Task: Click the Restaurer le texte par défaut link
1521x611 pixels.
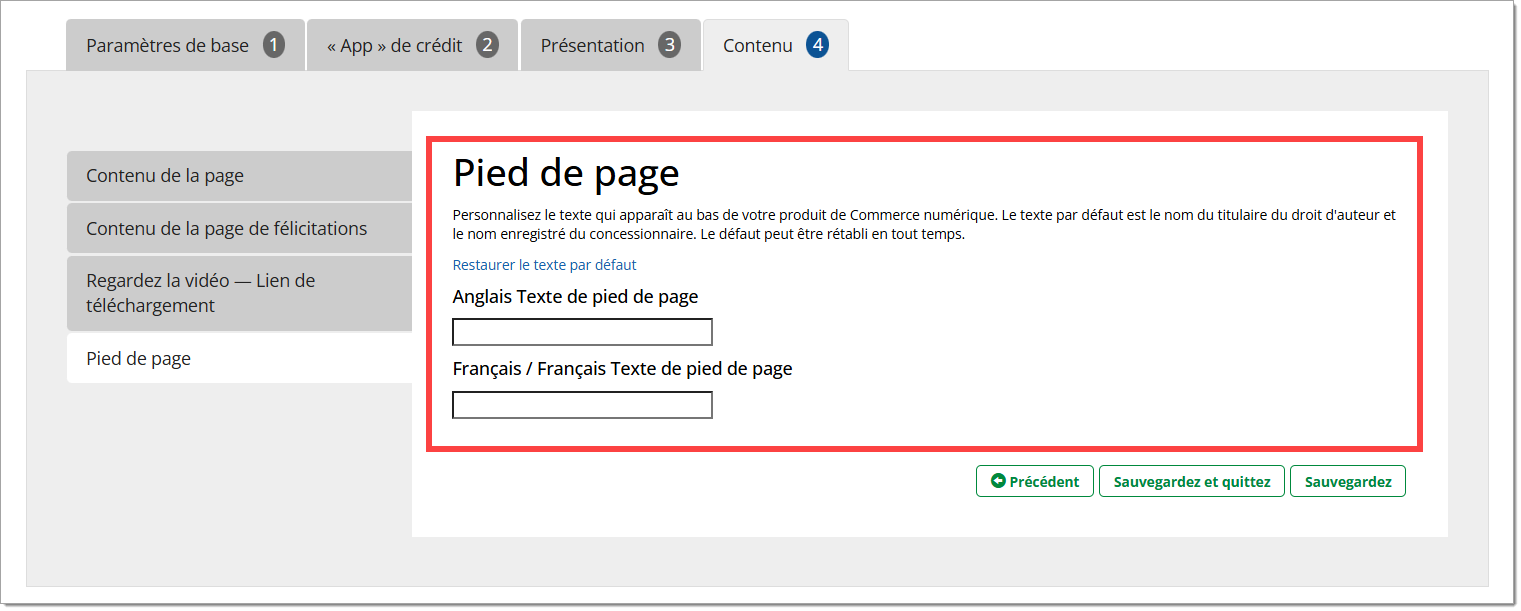Action: click(x=544, y=265)
